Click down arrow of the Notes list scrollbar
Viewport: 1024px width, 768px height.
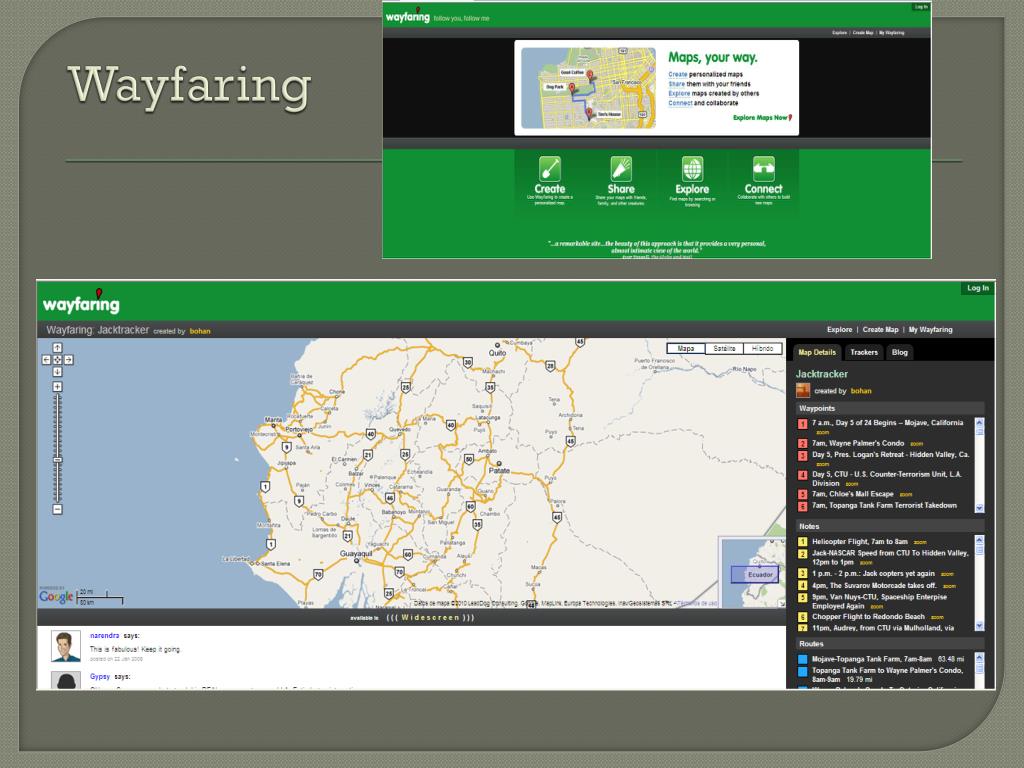tap(979, 626)
